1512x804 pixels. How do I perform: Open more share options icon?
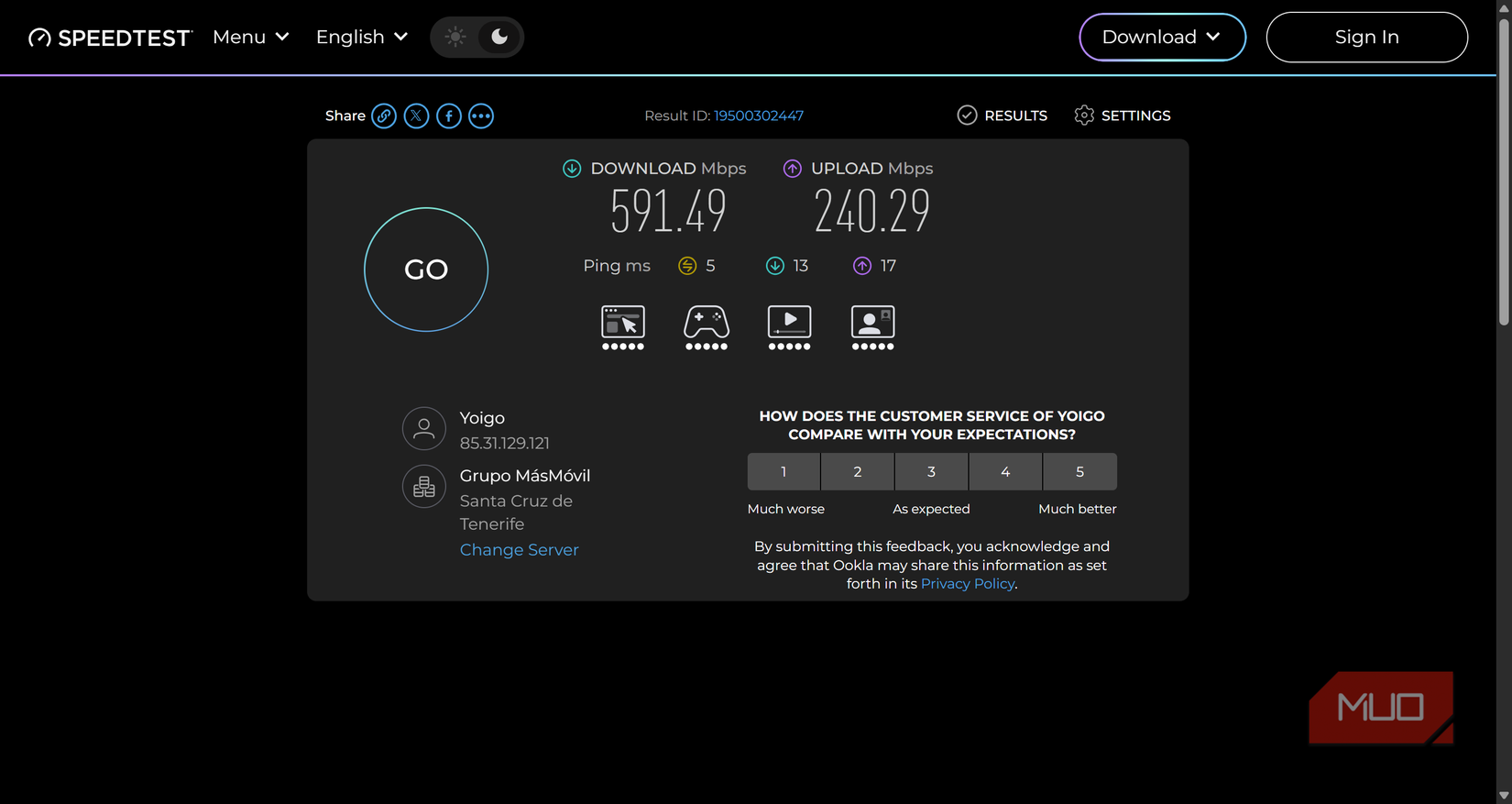(481, 116)
